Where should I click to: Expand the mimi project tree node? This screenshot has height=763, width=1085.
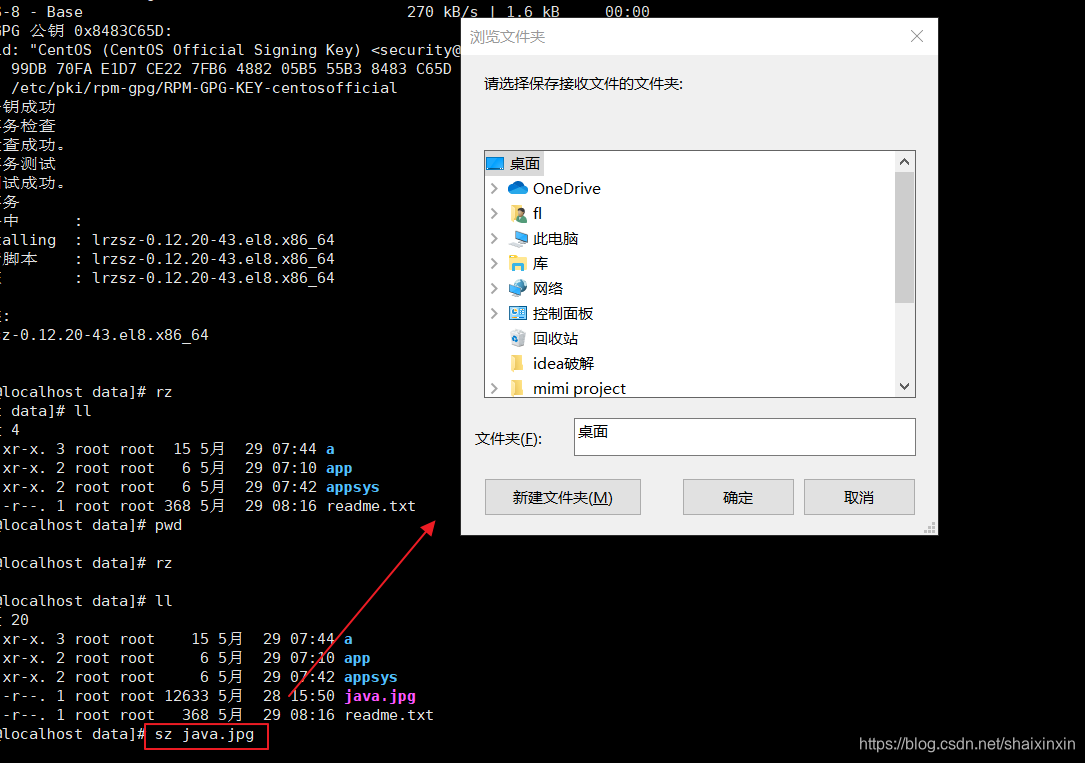[493, 388]
